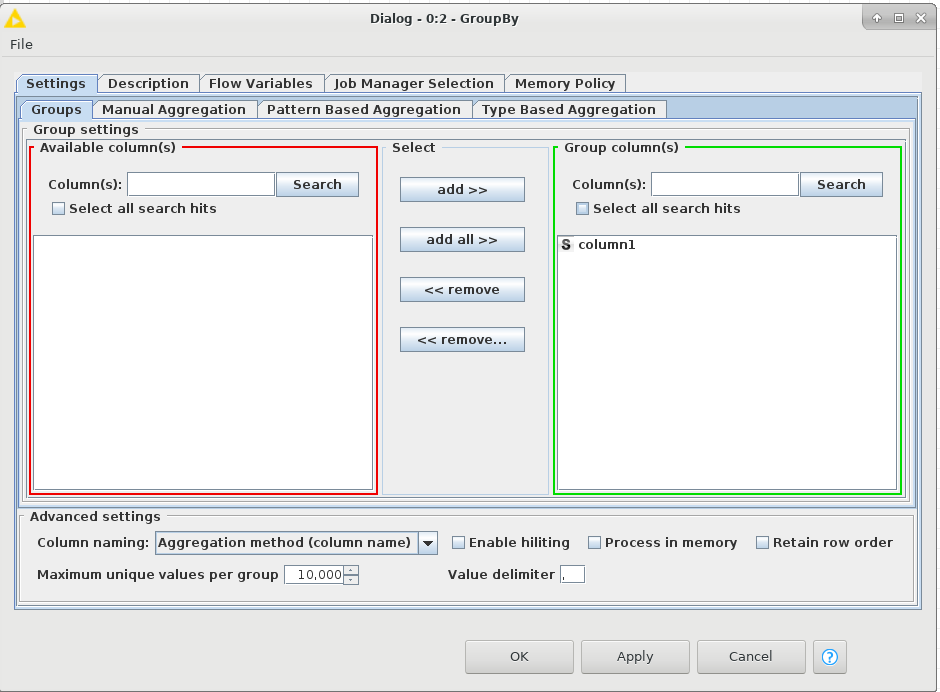The height and width of the screenshot is (692, 940).
Task: Enable Process in memory option
Action: click(x=594, y=542)
